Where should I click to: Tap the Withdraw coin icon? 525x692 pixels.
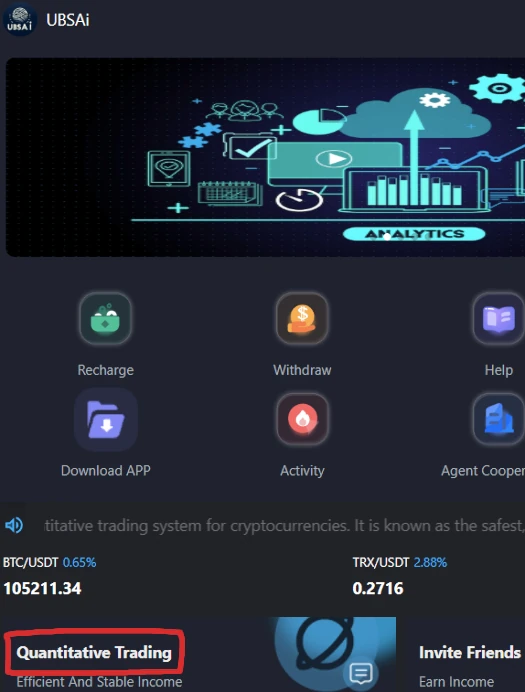[x=302, y=319]
